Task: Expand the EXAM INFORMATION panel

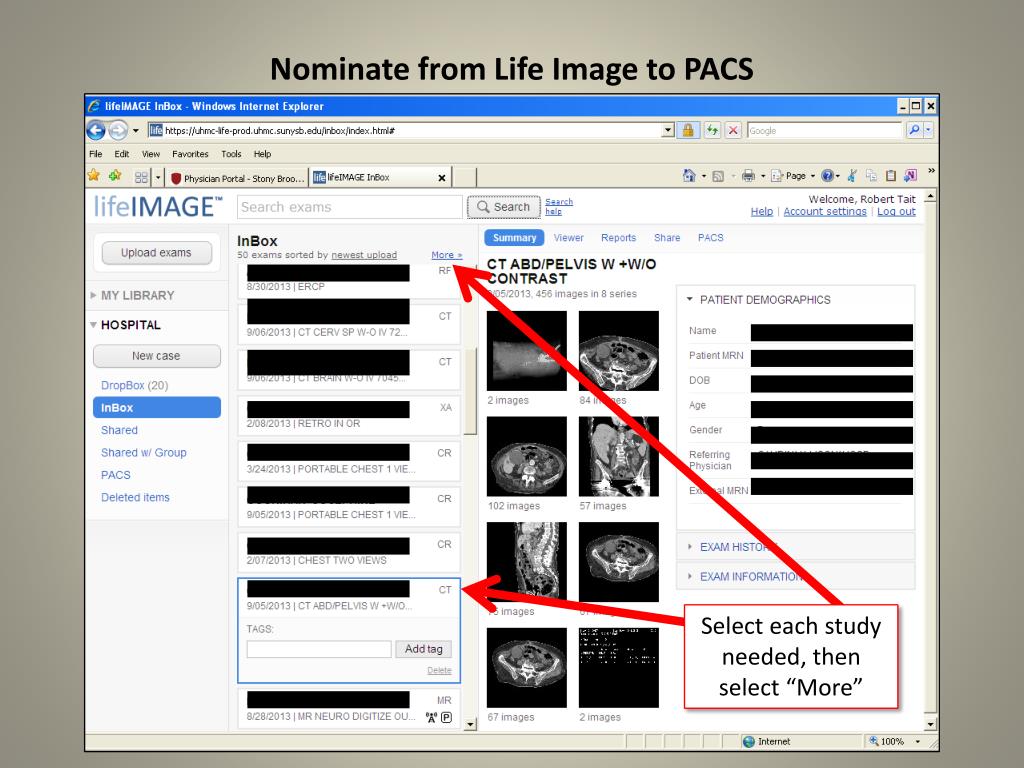Action: (x=689, y=576)
